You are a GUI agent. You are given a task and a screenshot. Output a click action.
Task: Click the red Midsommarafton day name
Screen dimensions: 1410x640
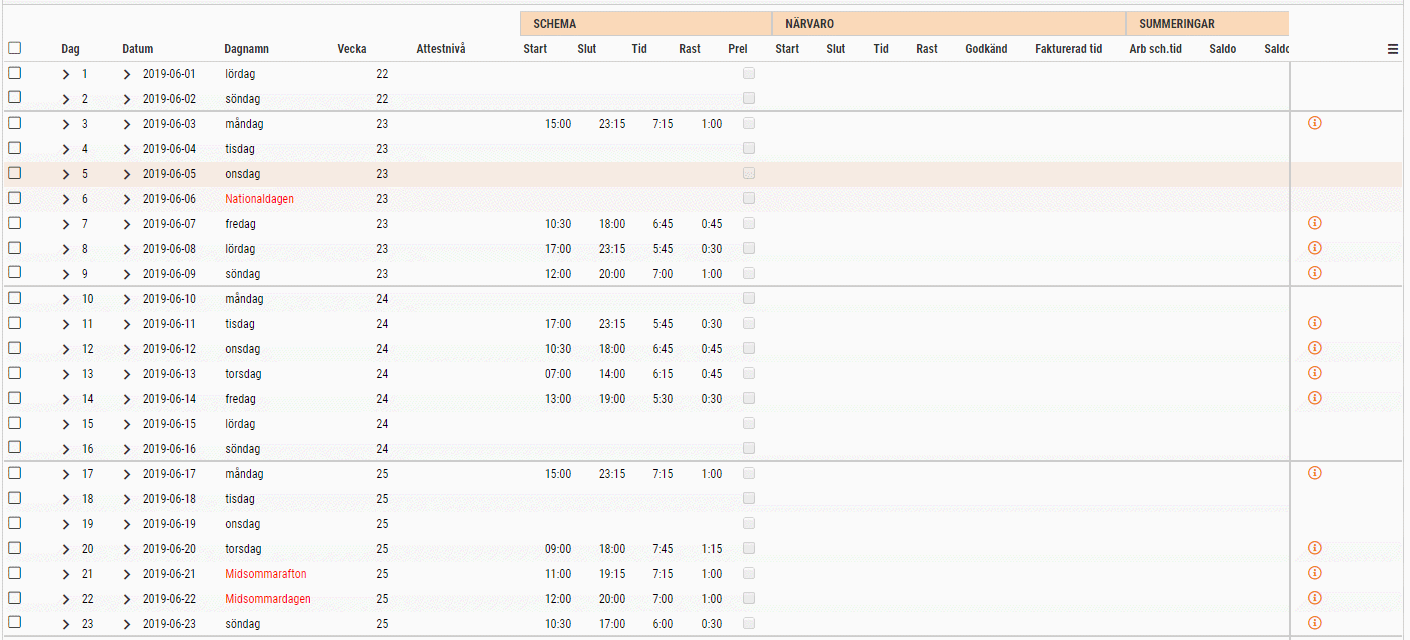(x=266, y=574)
